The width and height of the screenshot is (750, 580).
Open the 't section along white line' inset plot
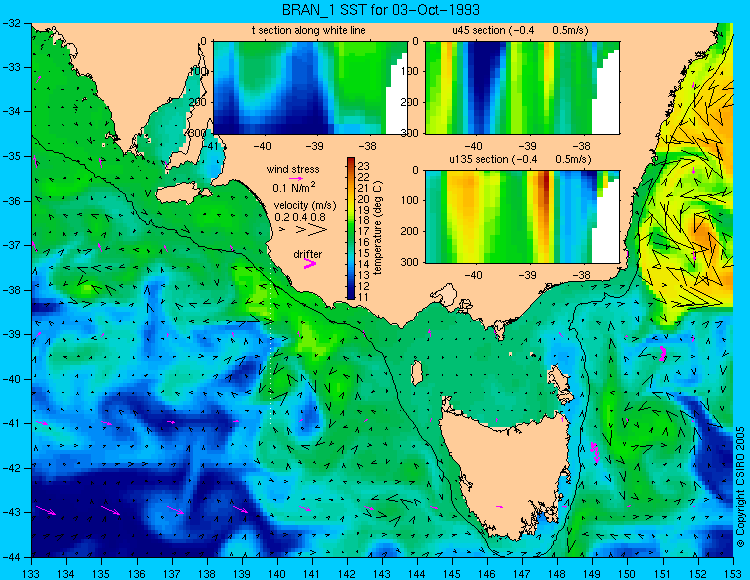click(310, 88)
